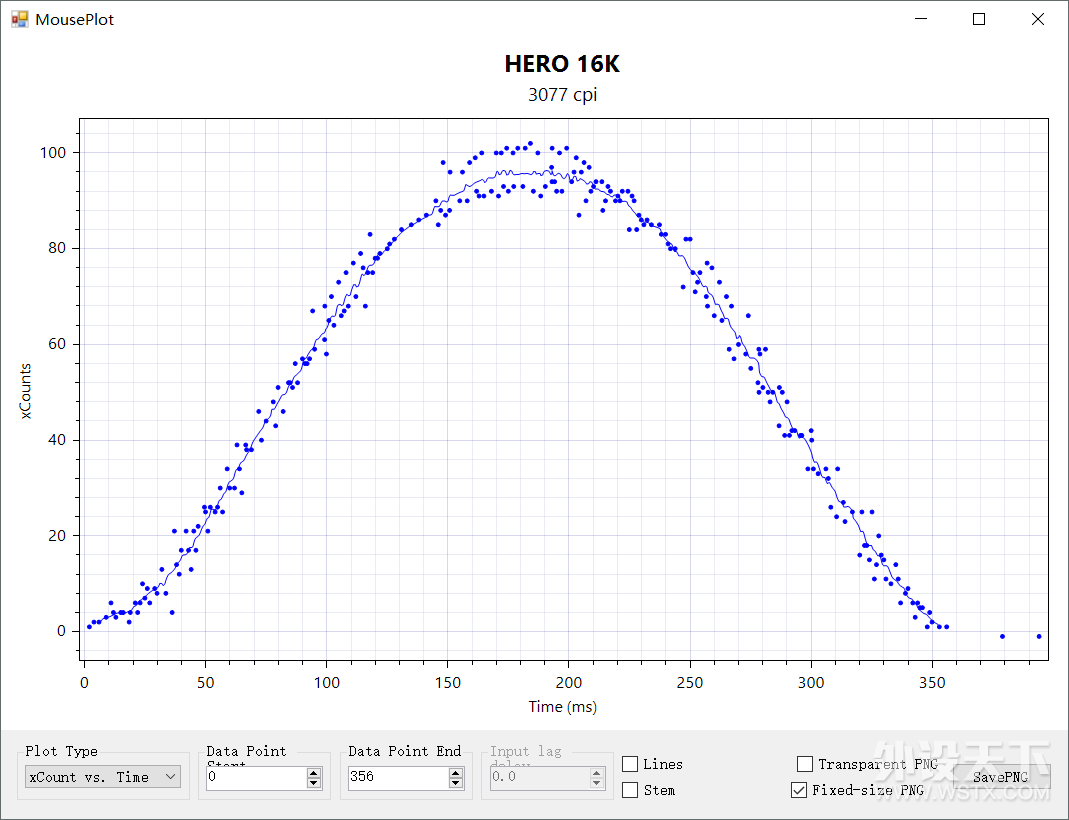Minimize the MousePlot window

tap(921, 19)
